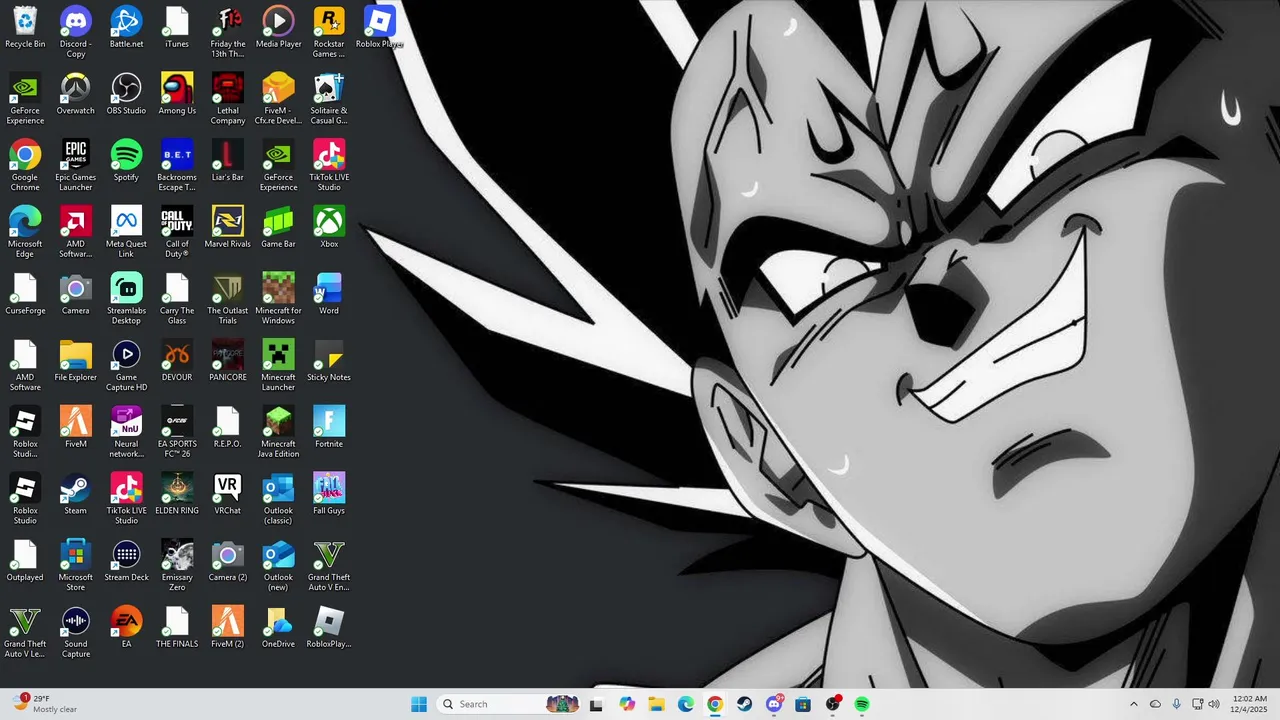Select the PANICORE game icon
The width and height of the screenshot is (1280, 720).
pos(228,362)
